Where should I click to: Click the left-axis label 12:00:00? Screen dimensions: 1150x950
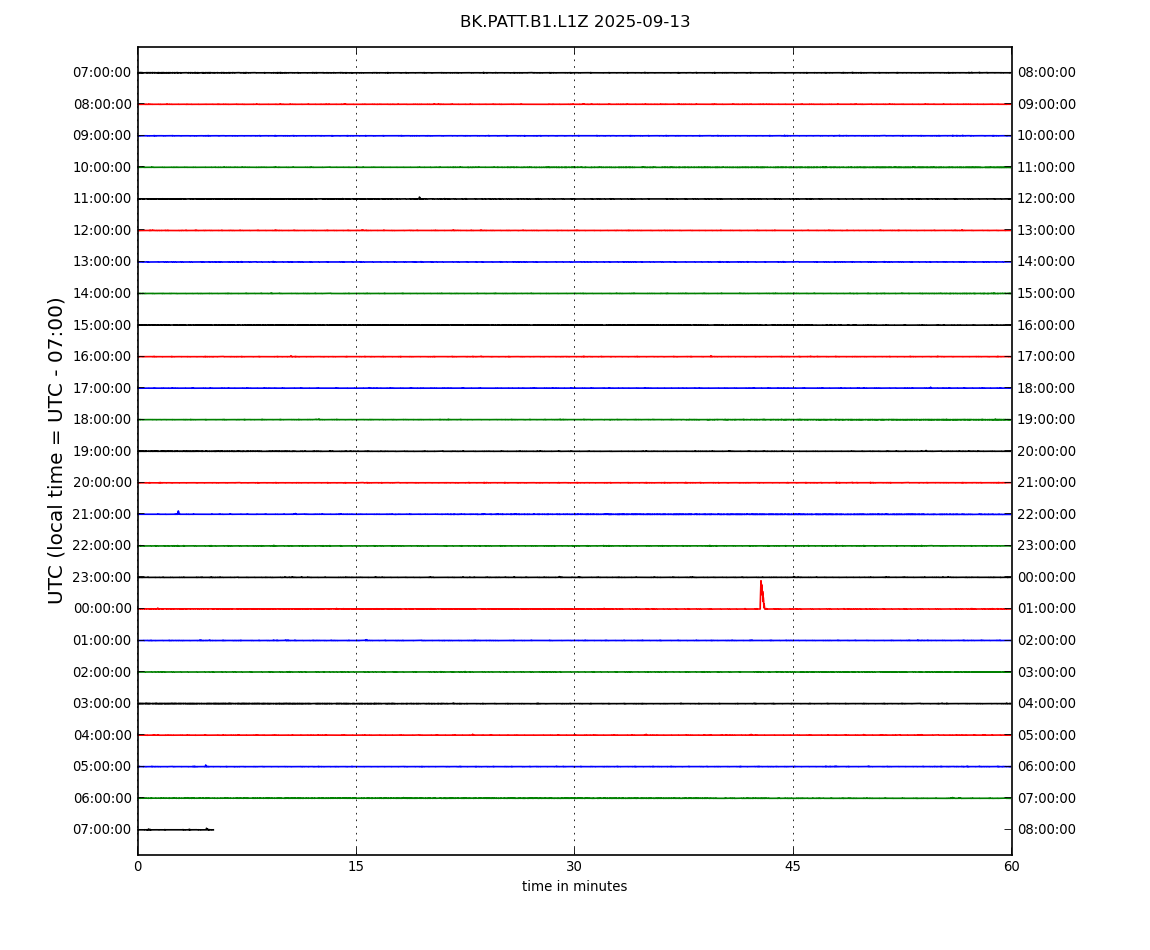click(102, 230)
